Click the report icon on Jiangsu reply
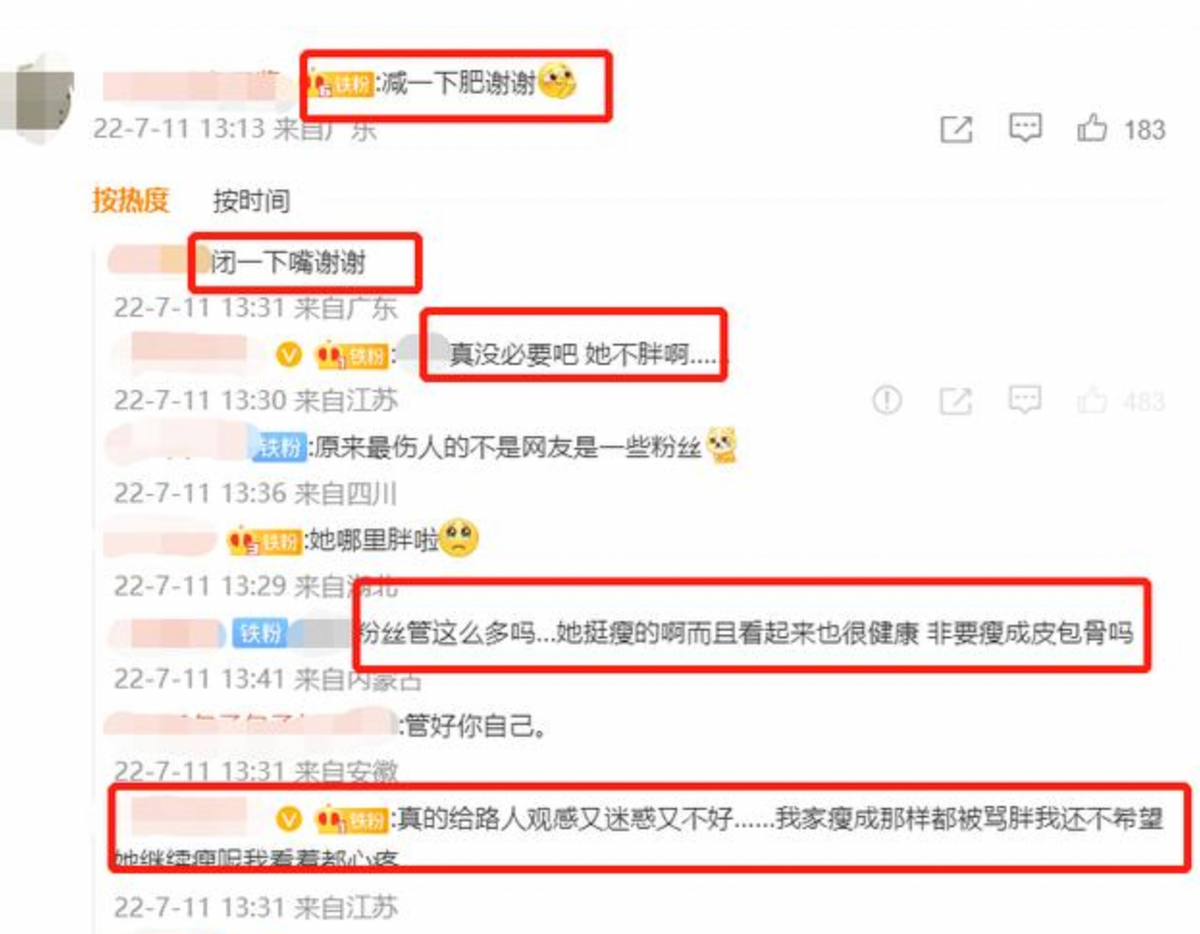Image resolution: width=1200 pixels, height=934 pixels. point(887,400)
